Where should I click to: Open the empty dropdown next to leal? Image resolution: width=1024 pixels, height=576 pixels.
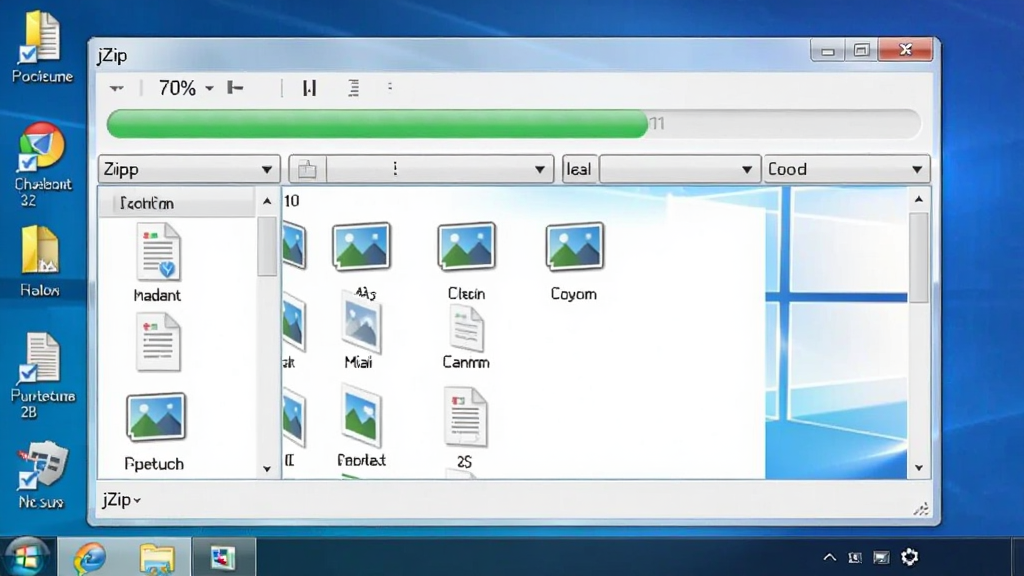[679, 170]
